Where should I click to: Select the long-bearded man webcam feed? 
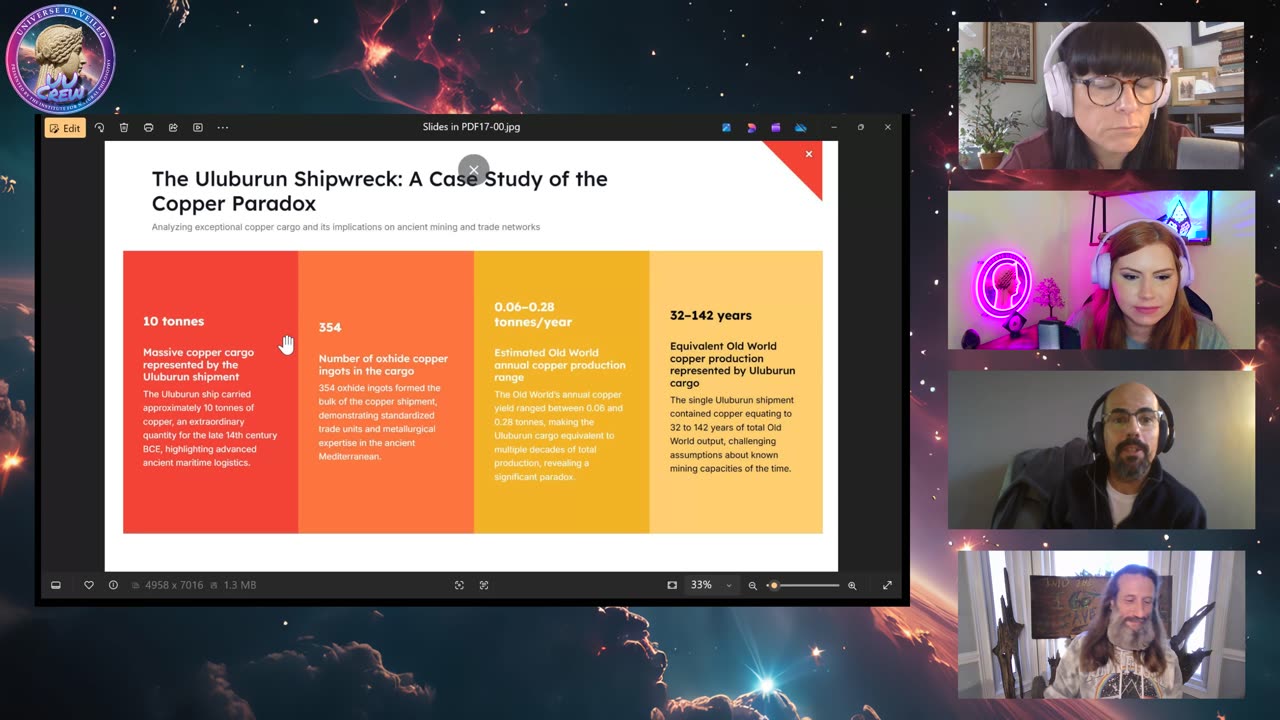(1101, 624)
